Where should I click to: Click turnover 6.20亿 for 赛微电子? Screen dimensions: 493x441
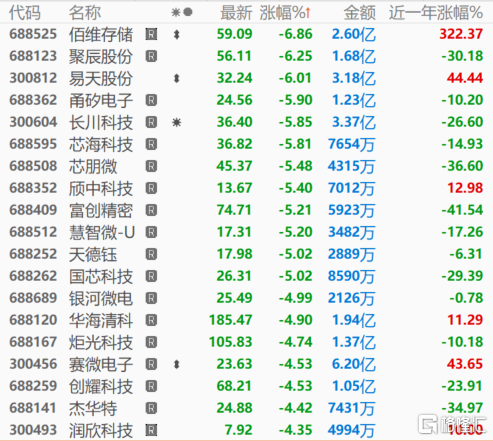pyautogui.click(x=354, y=364)
